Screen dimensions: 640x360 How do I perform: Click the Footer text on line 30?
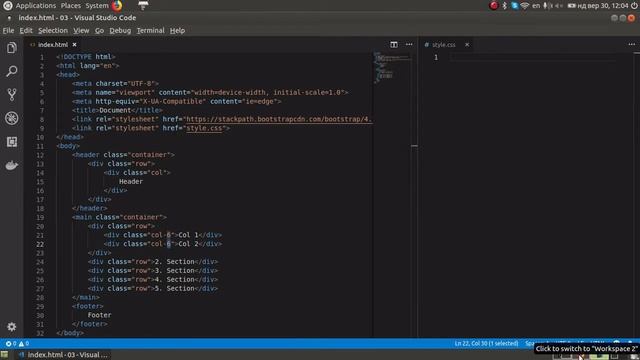pyautogui.click(x=99, y=315)
